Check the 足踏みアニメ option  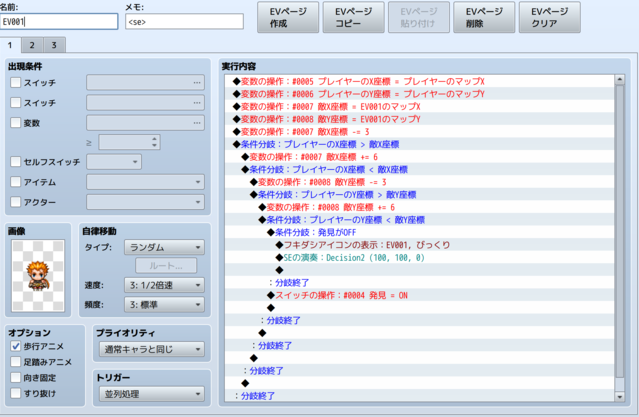click(x=15, y=362)
